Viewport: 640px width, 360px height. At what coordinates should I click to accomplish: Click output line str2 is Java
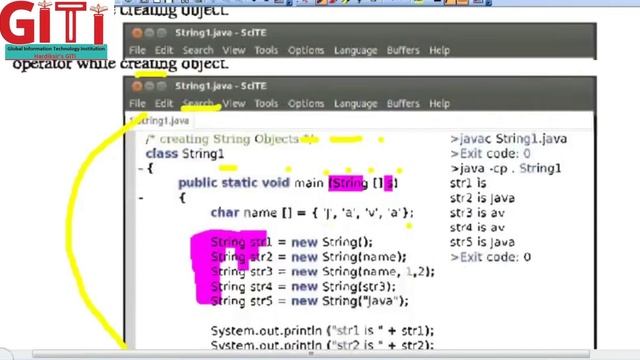click(x=482, y=198)
